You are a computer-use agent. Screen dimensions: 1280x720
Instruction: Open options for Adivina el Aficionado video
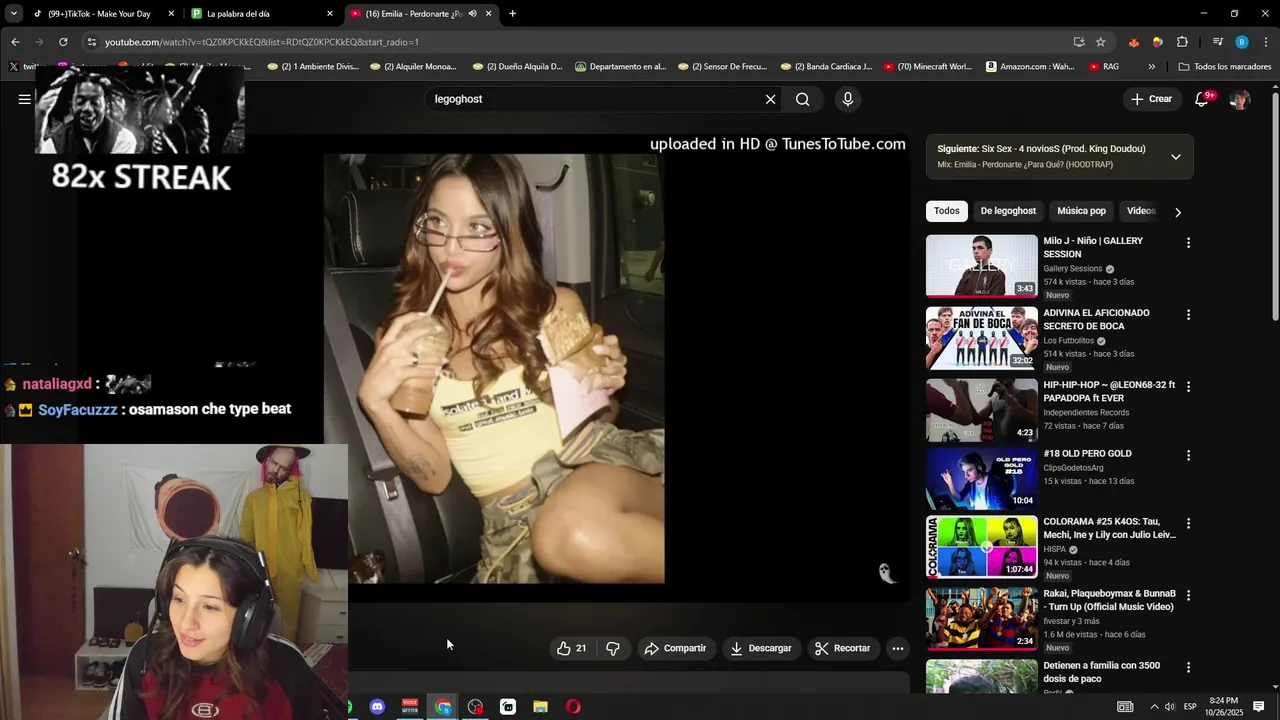(x=1188, y=315)
